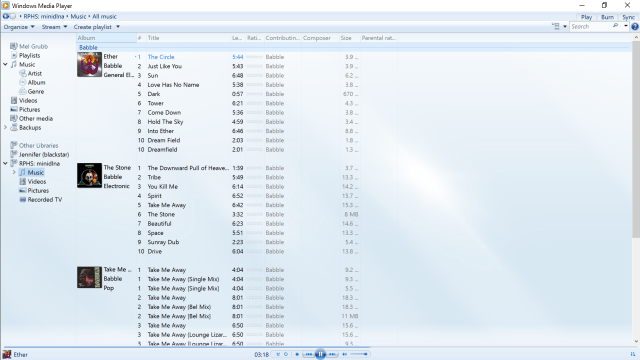Open View options dropdown arrow
Viewport: 640px width, 360px height.
tap(565, 27)
